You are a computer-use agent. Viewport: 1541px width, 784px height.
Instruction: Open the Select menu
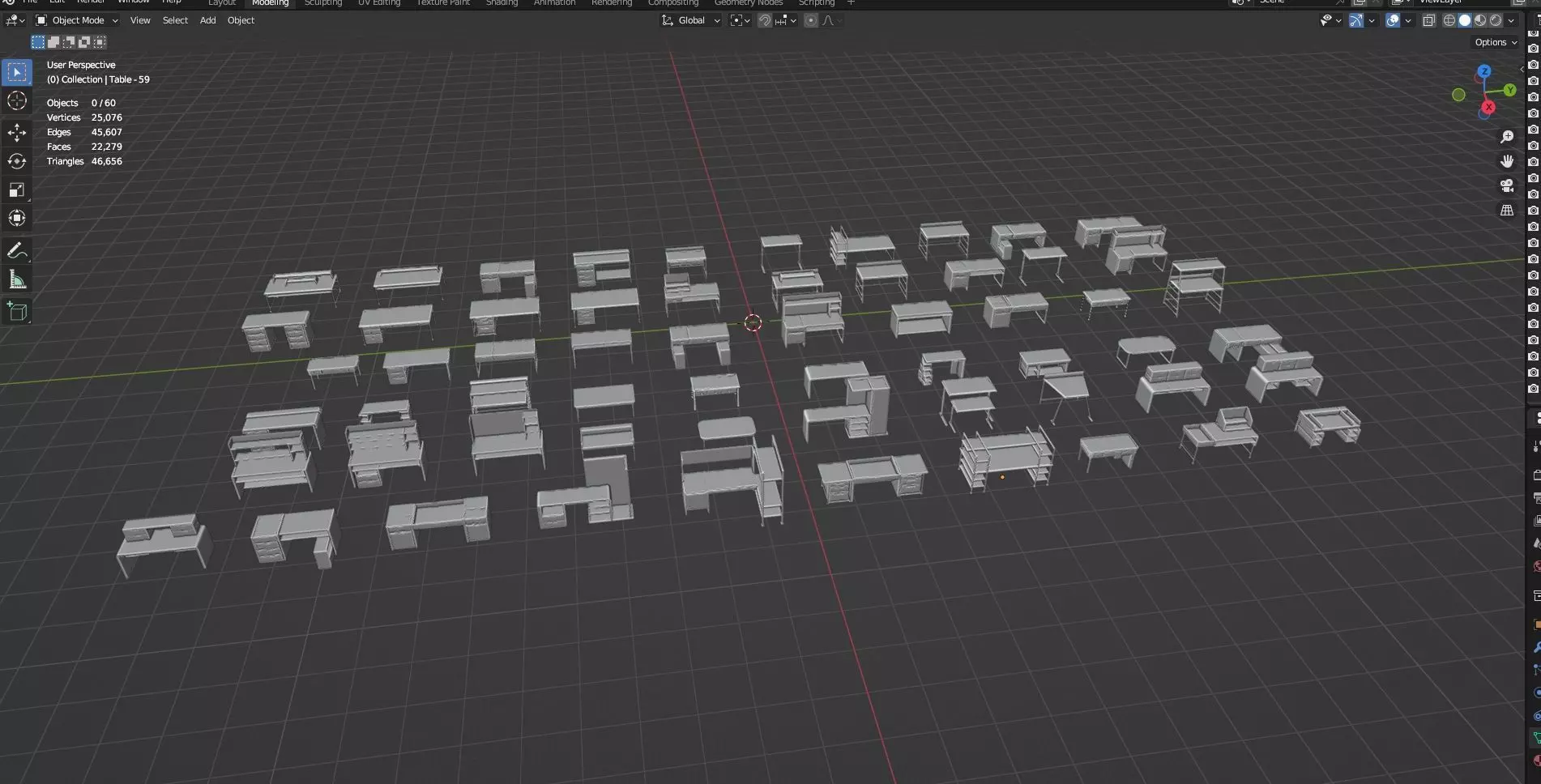click(x=175, y=20)
